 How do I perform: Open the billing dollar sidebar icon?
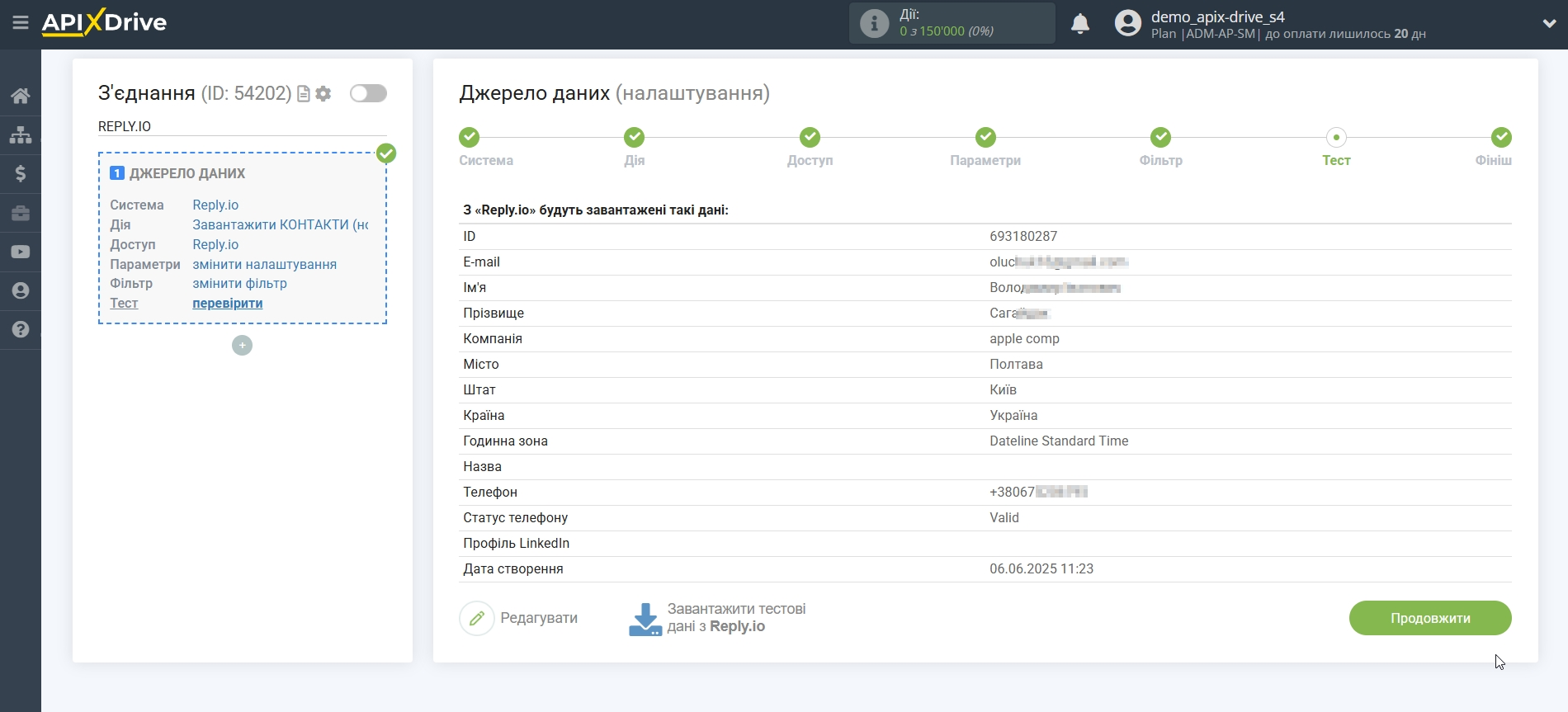coord(21,173)
